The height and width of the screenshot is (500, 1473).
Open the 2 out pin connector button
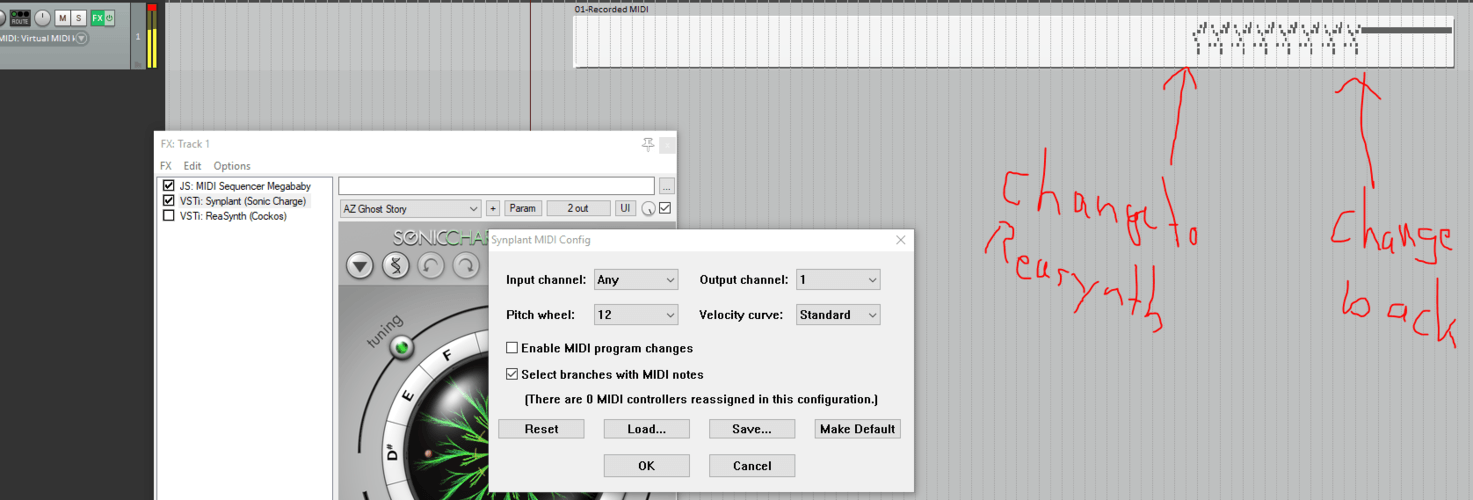pos(578,209)
